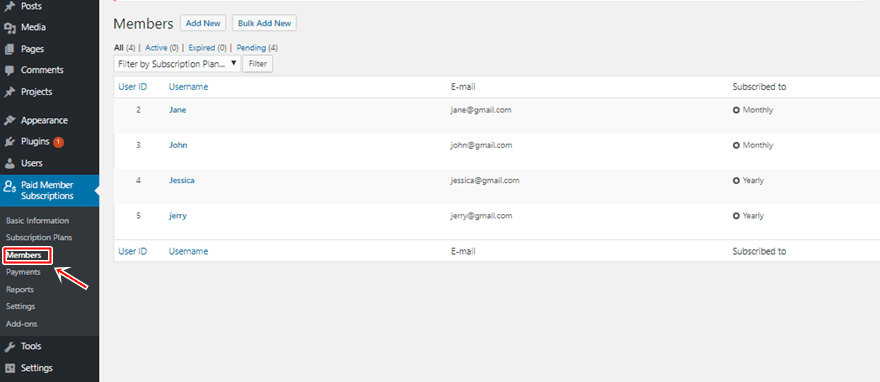Click email jessica@gmail.com

pos(485,181)
